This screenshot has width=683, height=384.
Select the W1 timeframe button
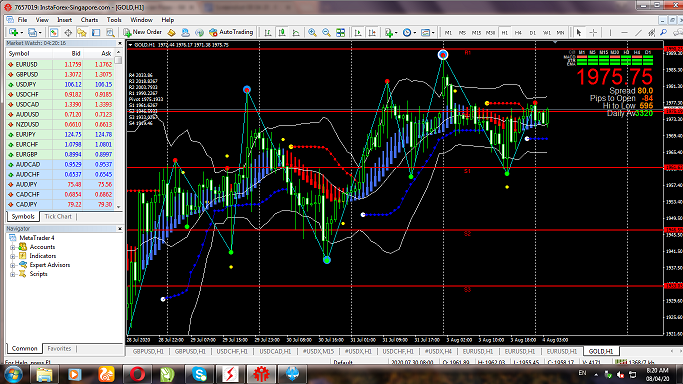tap(546, 33)
